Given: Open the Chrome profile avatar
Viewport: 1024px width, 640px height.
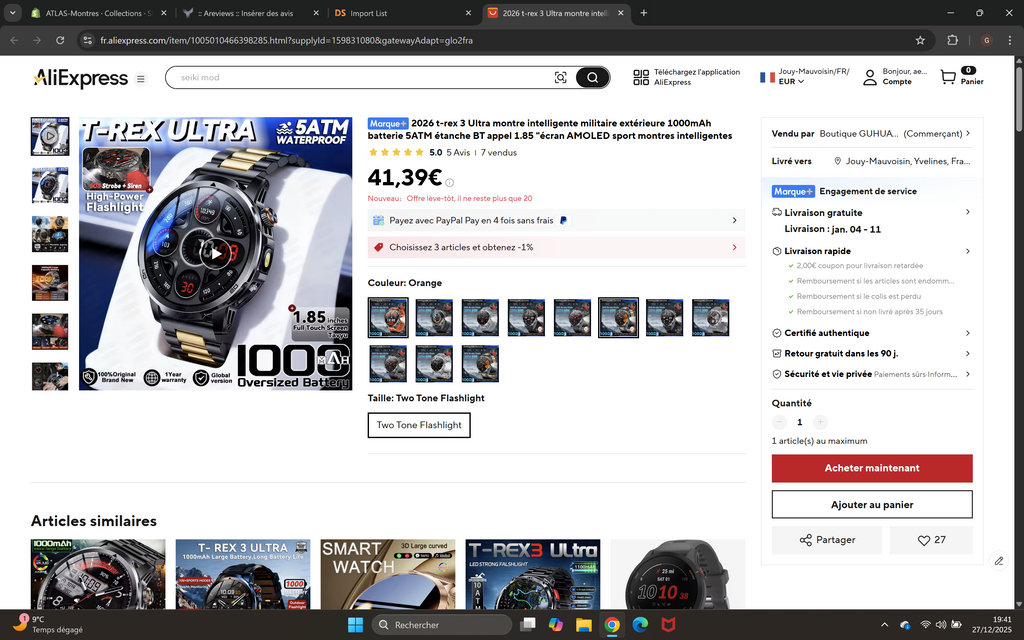Looking at the screenshot, I should tap(987, 40).
